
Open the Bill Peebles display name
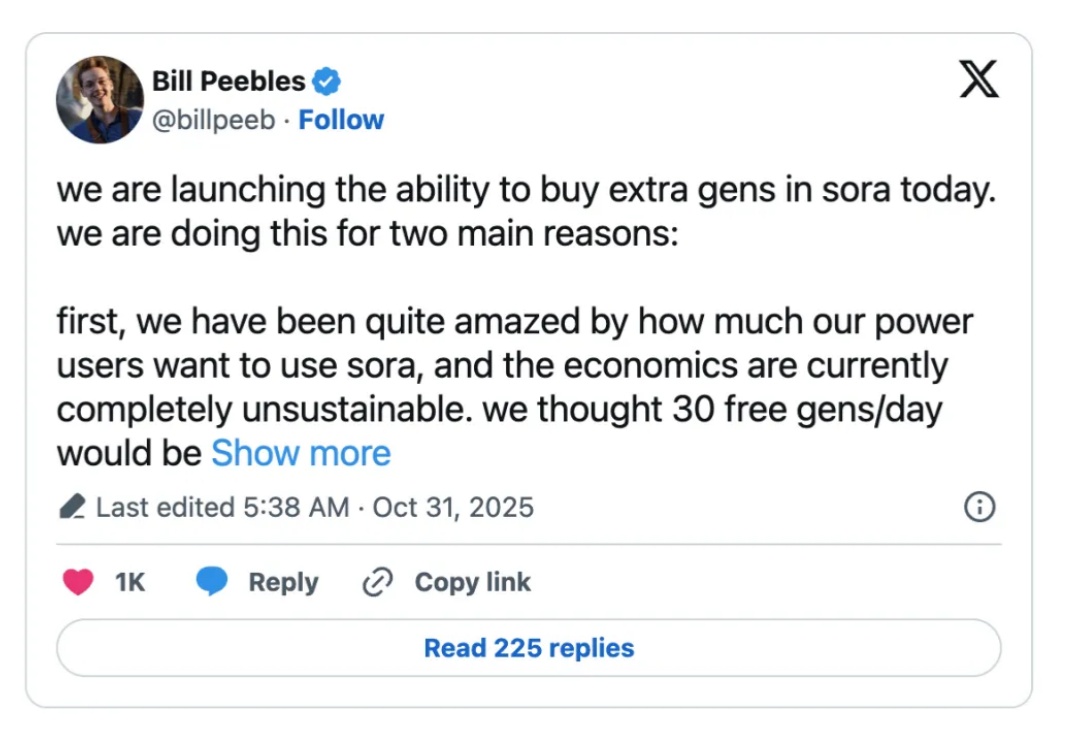click(x=229, y=80)
